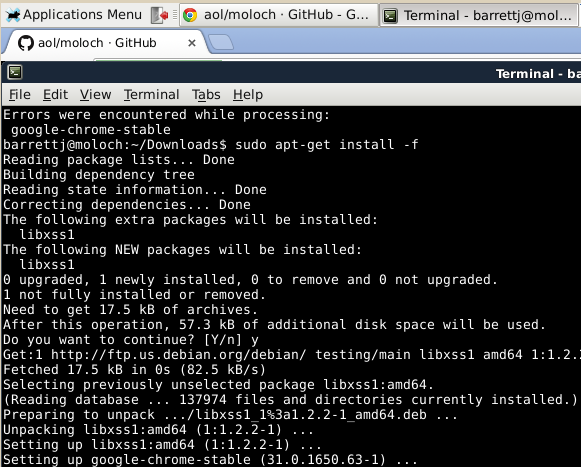Click 'Fetched 17.5 kB in 0s' line
The width and height of the screenshot is (581, 467).
pyautogui.click(x=135, y=370)
